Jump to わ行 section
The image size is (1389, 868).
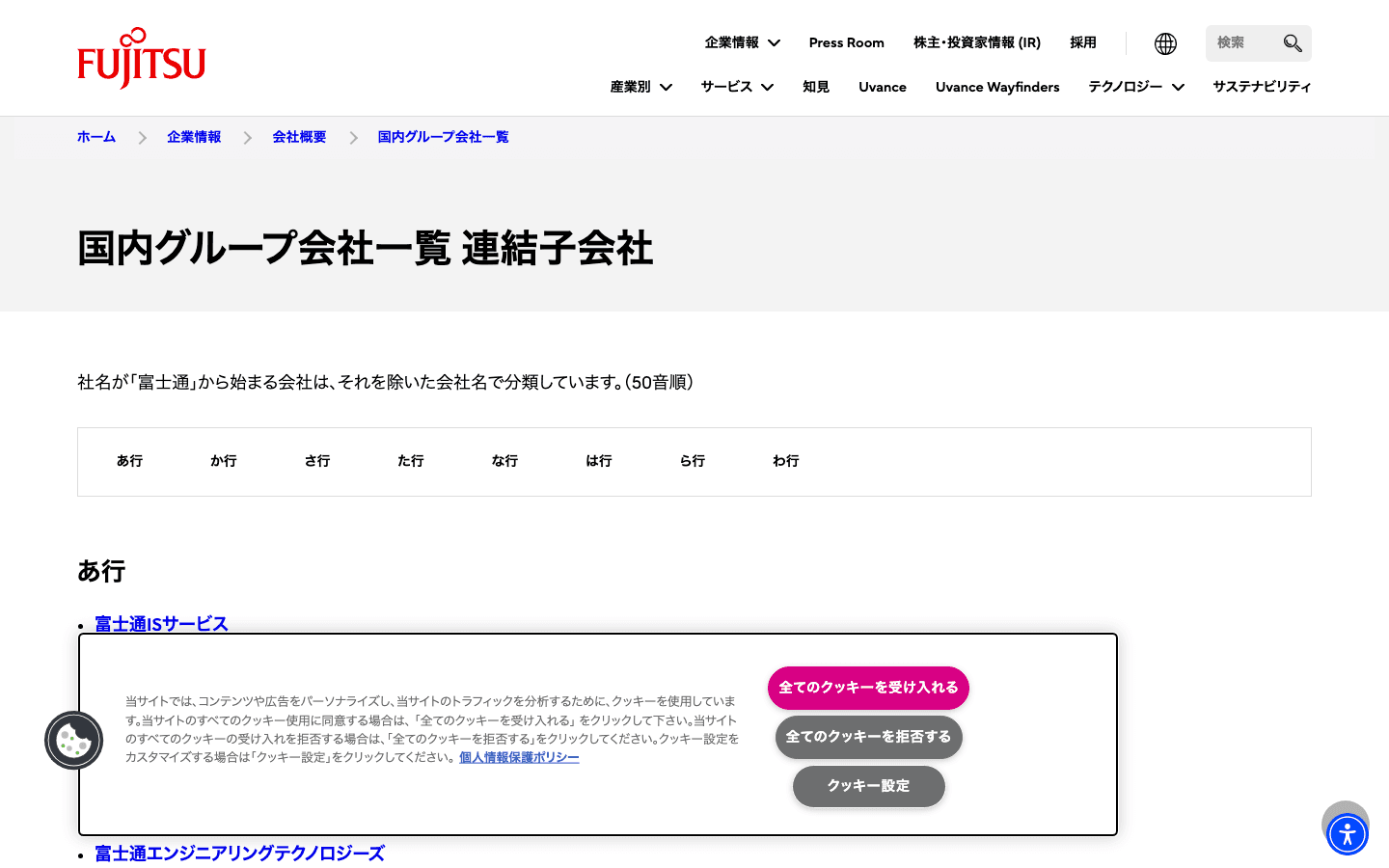click(x=786, y=461)
